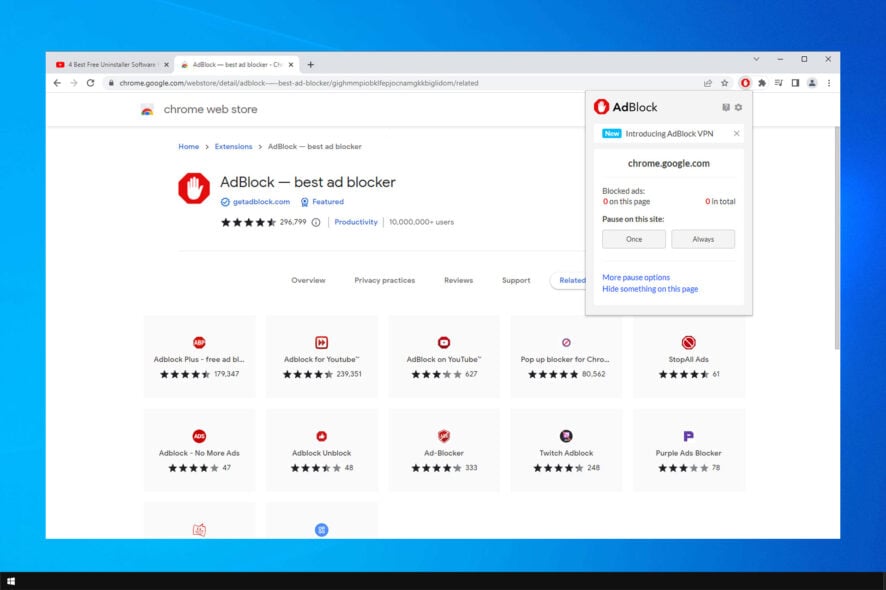
Task: Click the profile avatar icon in the toolbar
Action: click(812, 83)
